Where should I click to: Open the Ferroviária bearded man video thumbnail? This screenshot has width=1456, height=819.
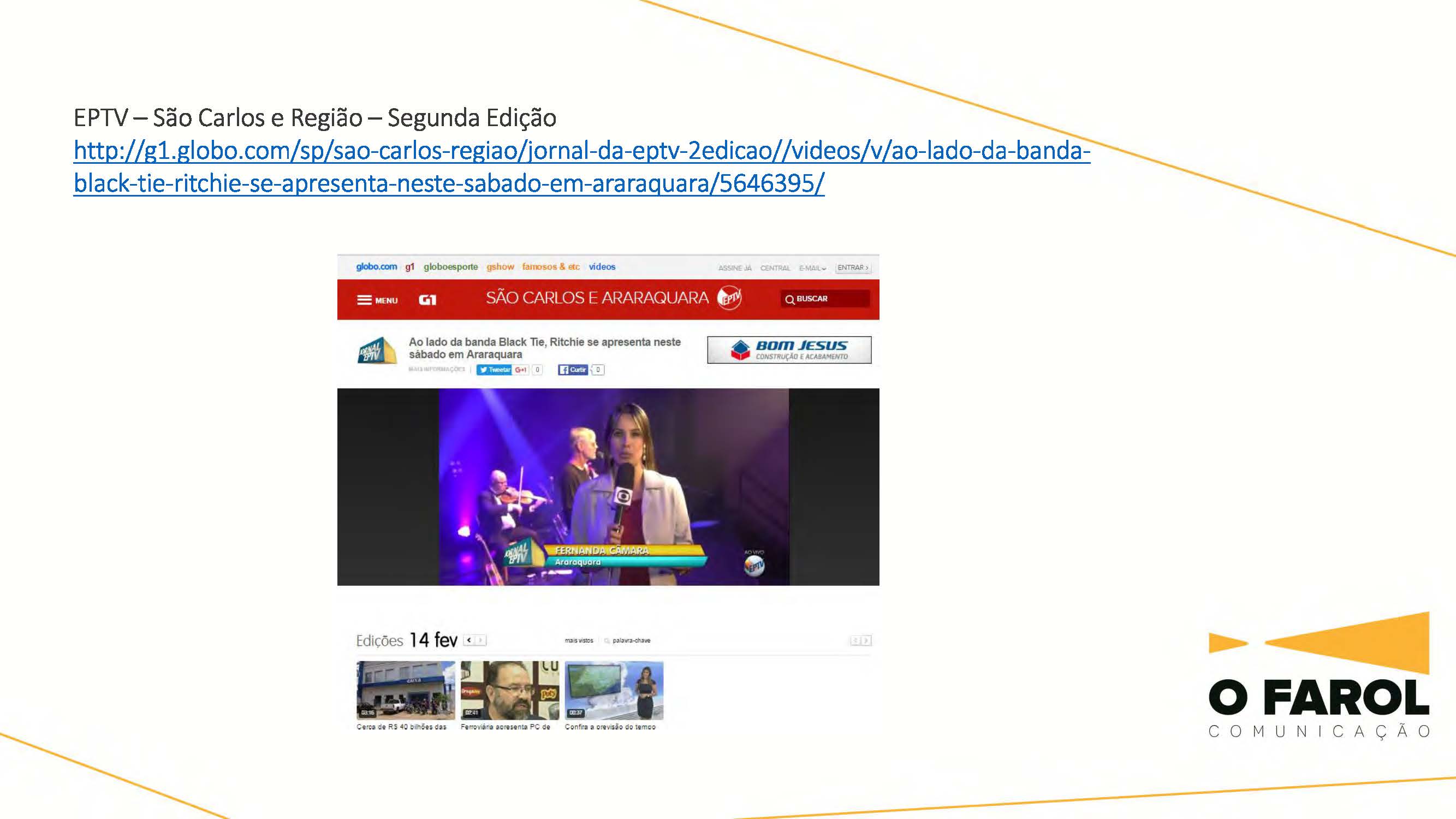point(510,690)
